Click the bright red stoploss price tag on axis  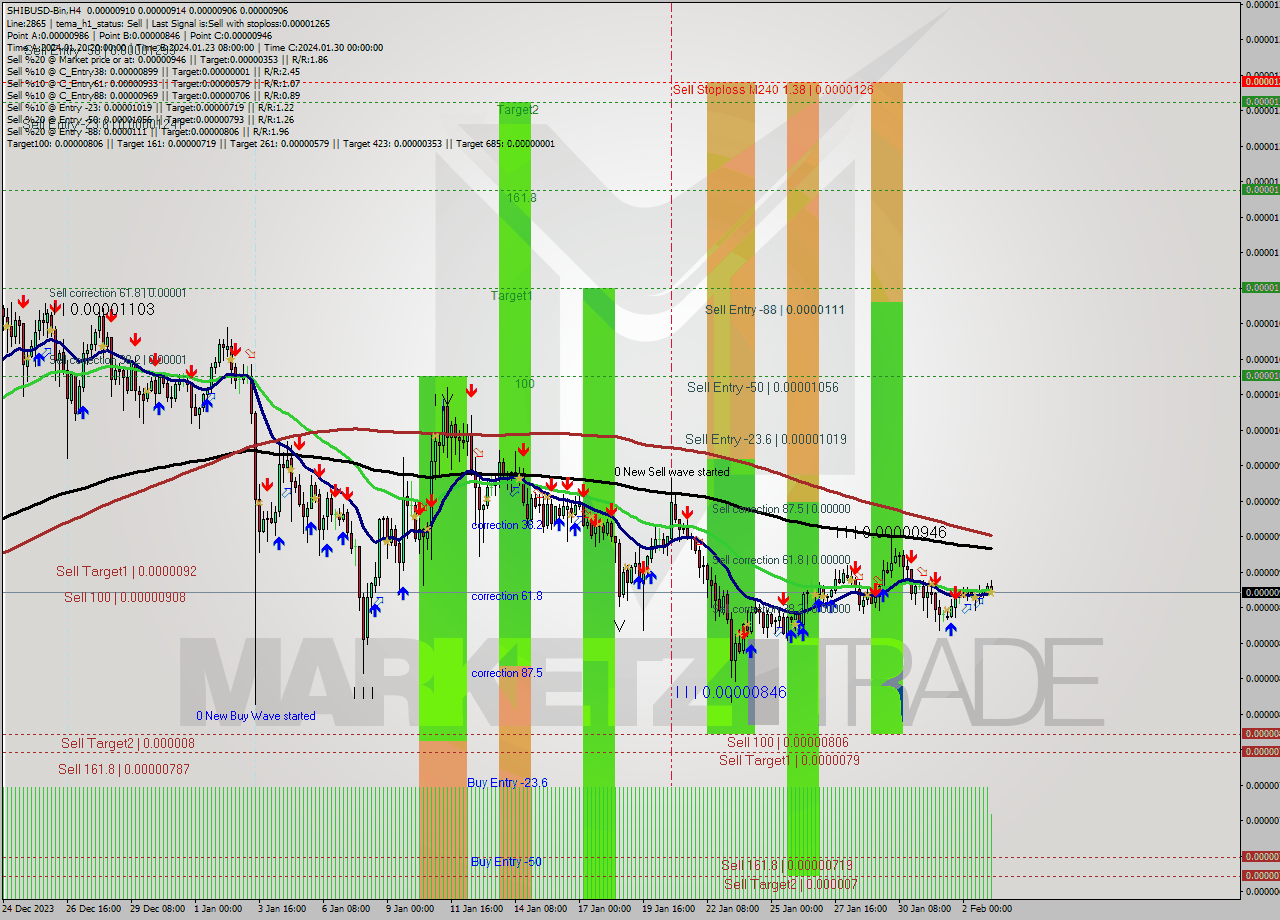(x=1260, y=81)
